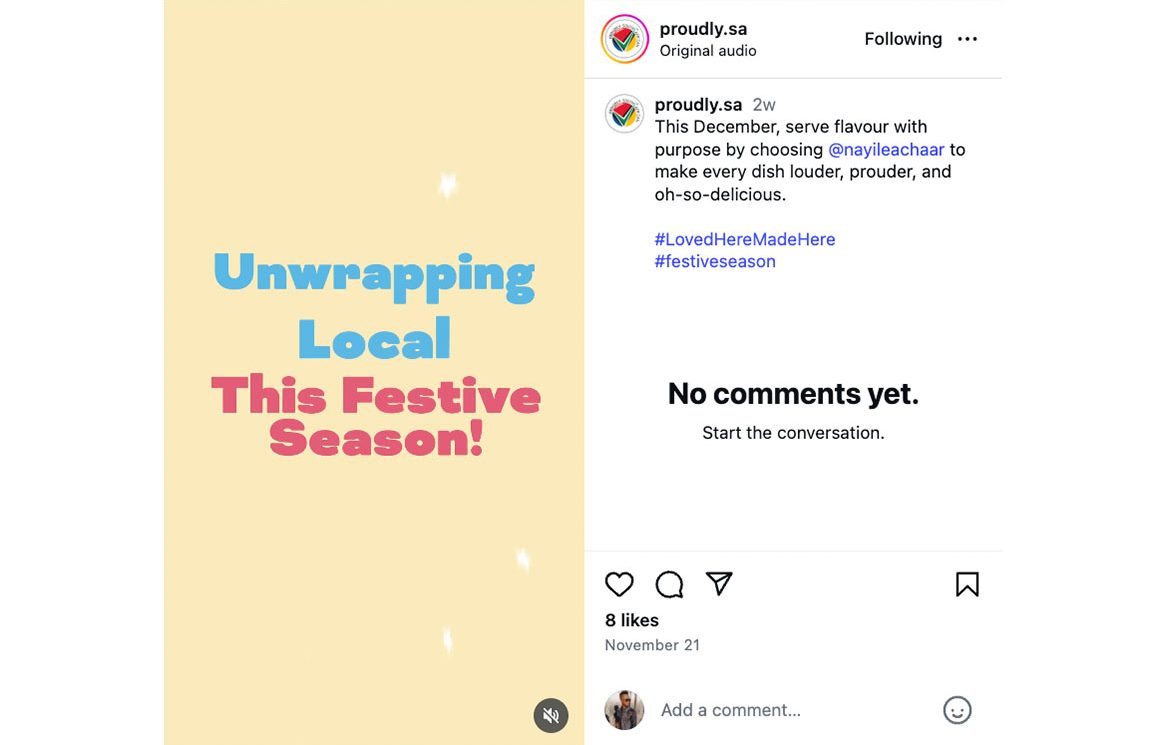Open the #festiveseason hashtag
1166x745 pixels.
(715, 262)
